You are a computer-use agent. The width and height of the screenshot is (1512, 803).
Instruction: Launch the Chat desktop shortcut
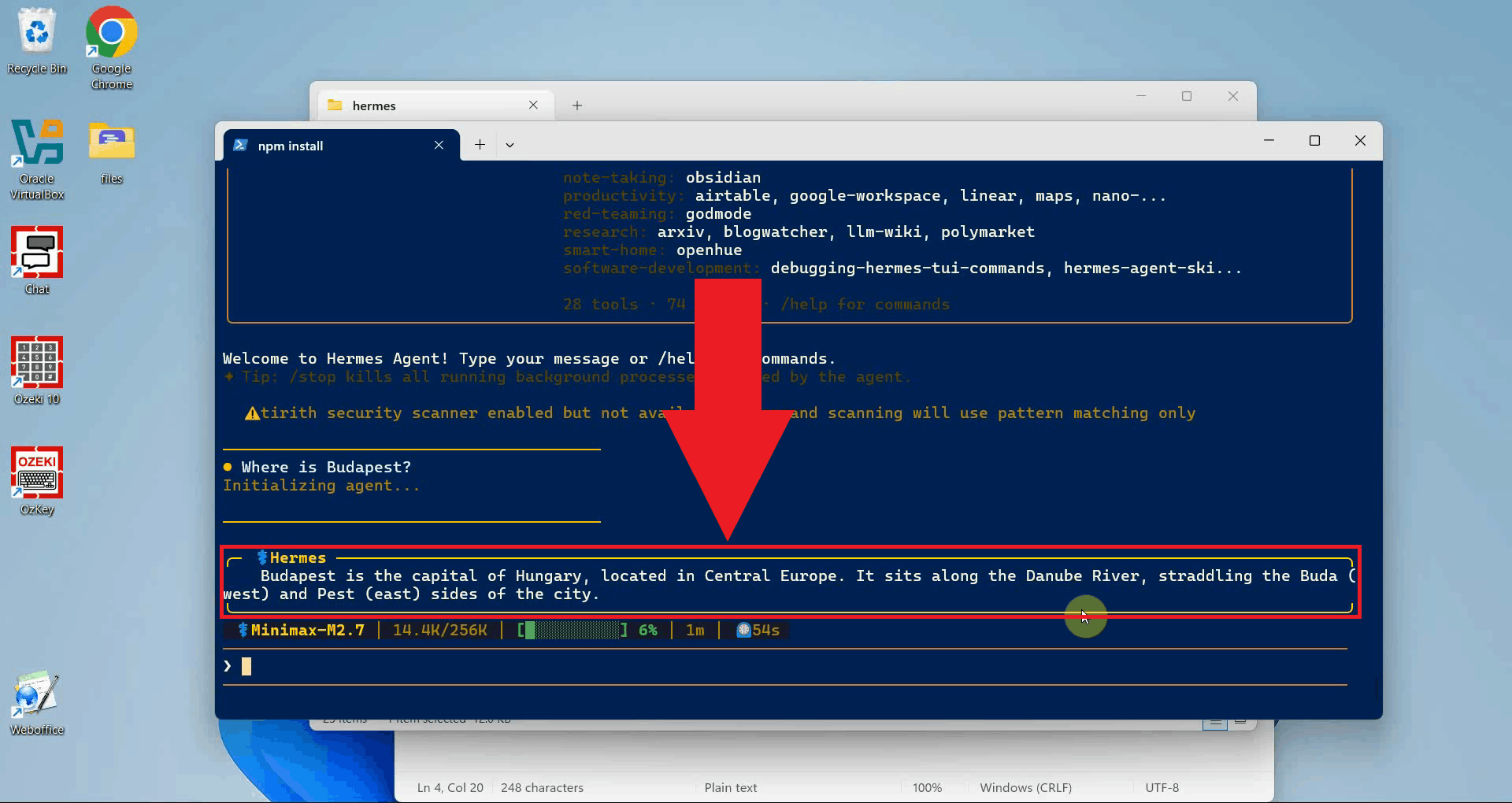click(x=37, y=261)
